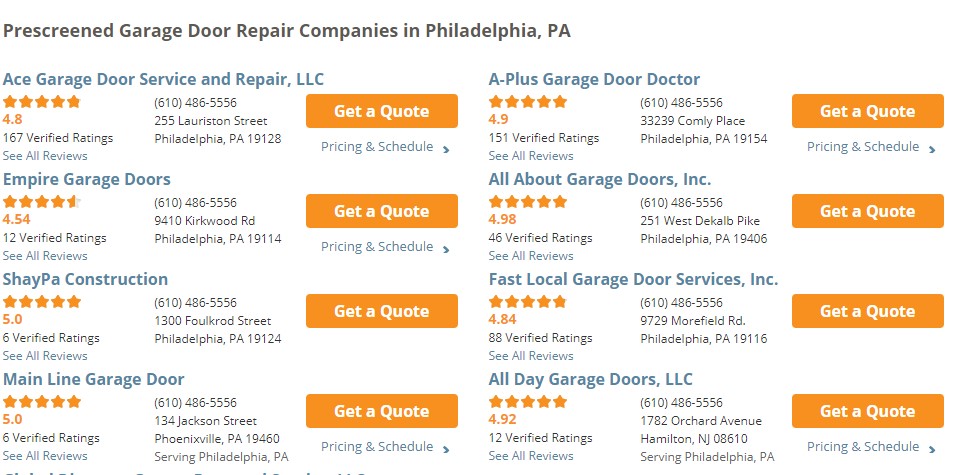This screenshot has width=957, height=475.
Task: Expand Pricing & Schedule for All Day Garage Doors
Action: point(870,447)
